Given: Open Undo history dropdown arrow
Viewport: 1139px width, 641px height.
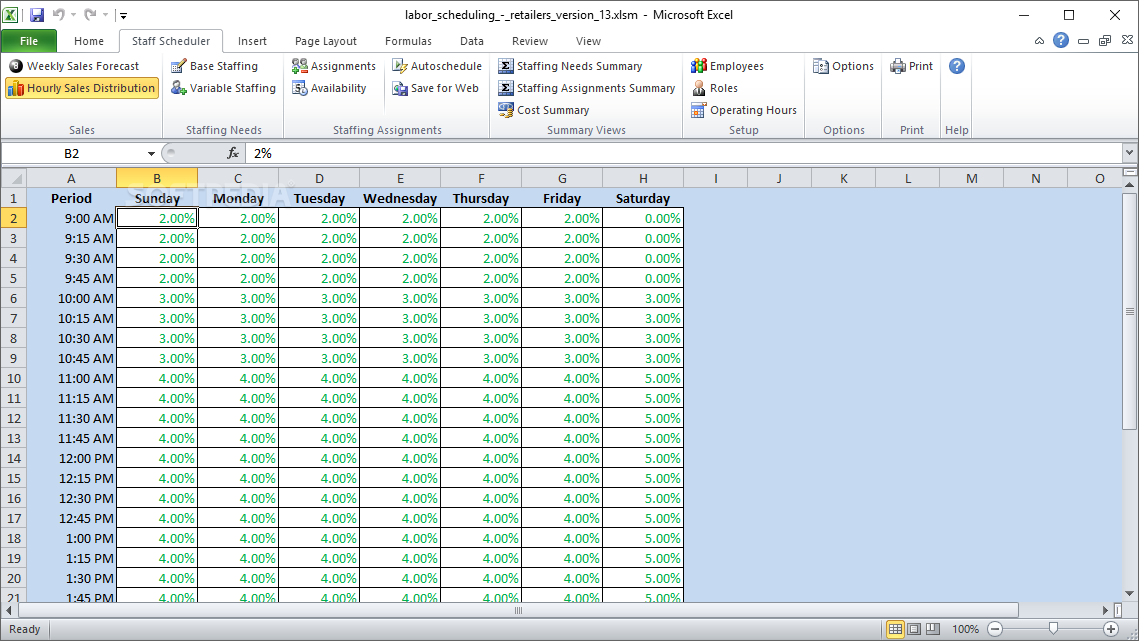Looking at the screenshot, I should (x=73, y=15).
